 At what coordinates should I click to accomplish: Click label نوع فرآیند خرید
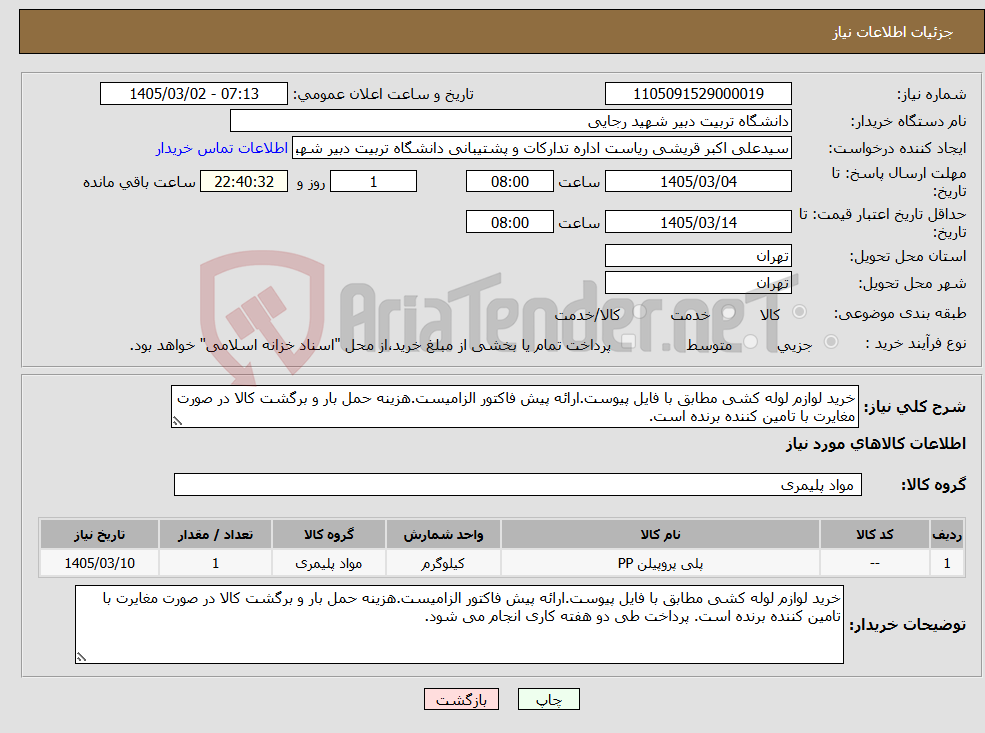coord(916,344)
